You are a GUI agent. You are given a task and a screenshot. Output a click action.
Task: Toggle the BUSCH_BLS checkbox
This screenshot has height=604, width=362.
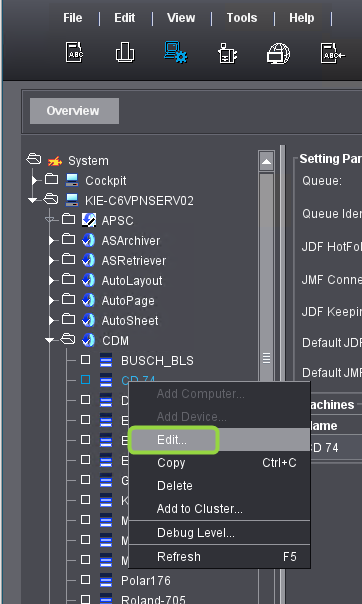coord(85,360)
